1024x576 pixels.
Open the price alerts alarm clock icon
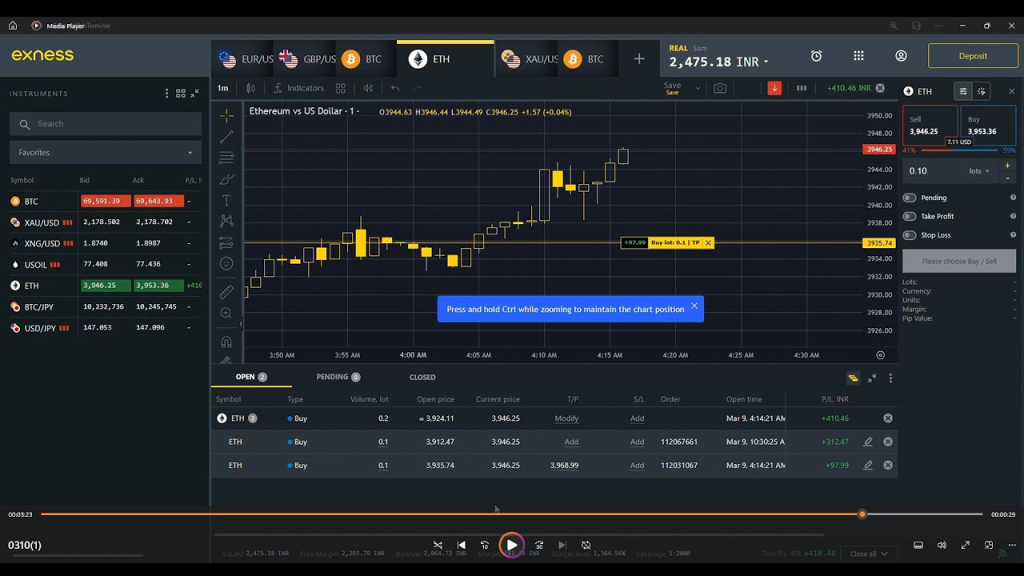click(816, 56)
